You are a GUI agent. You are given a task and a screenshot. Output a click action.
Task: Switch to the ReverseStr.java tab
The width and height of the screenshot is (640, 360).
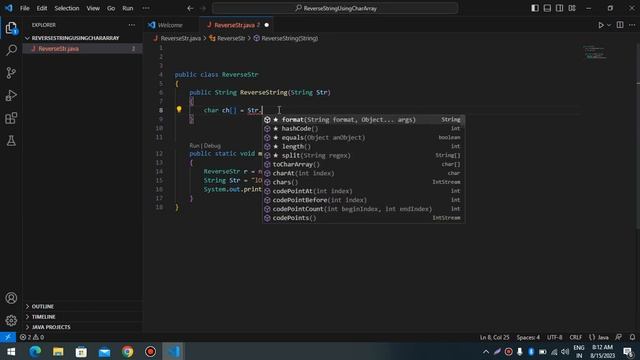pyautogui.click(x=237, y=25)
